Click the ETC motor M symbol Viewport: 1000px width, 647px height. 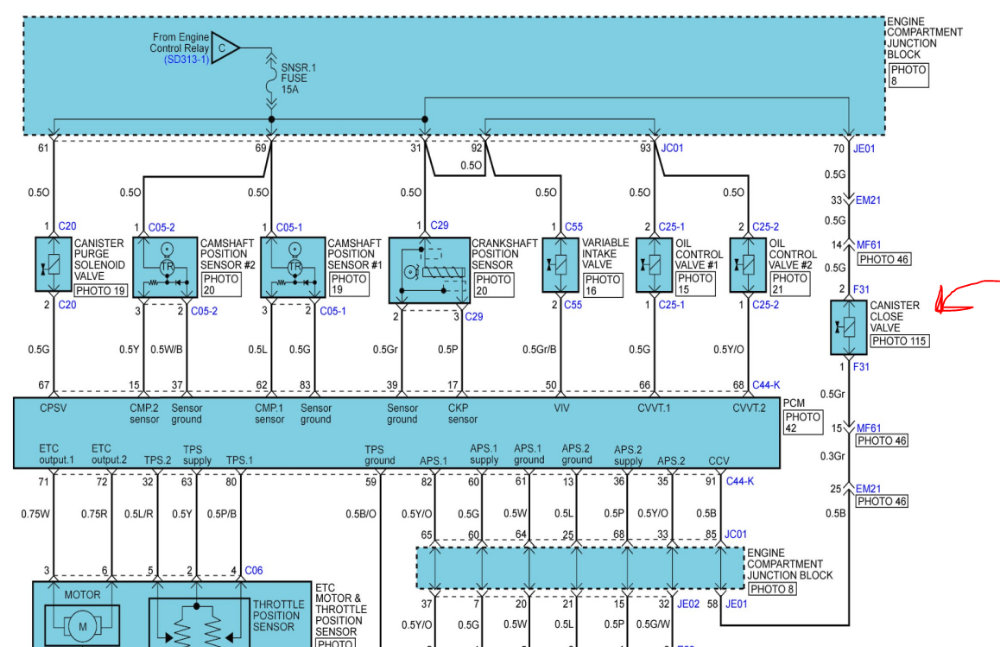[x=82, y=625]
